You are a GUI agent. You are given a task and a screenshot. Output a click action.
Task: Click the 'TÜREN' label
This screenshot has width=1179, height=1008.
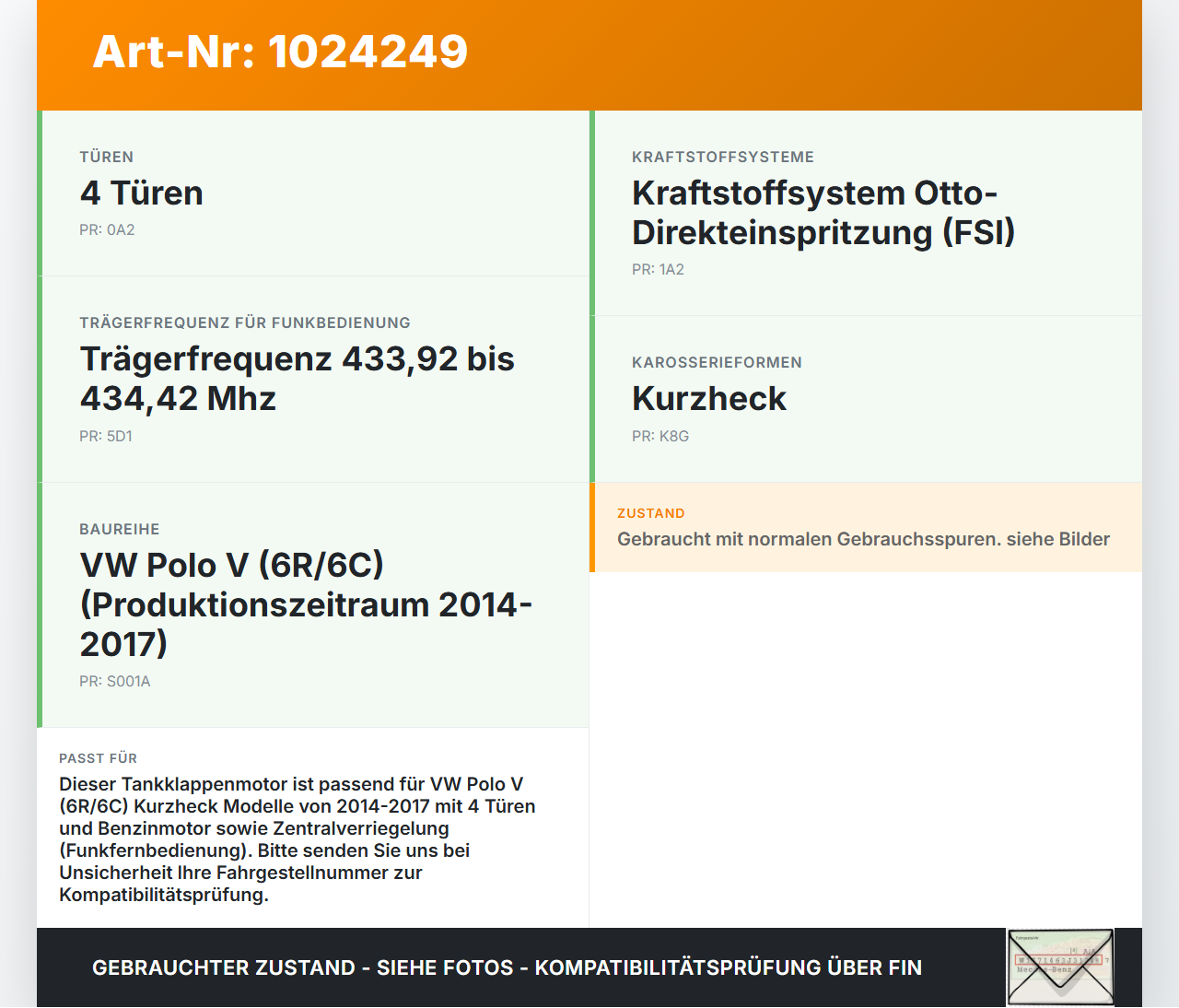[107, 157]
